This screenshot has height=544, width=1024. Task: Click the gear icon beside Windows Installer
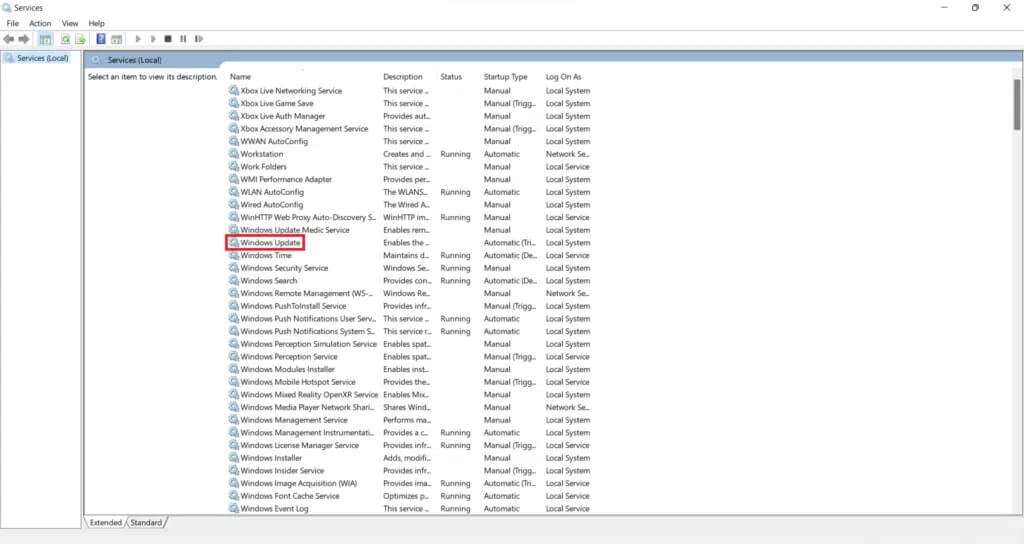(234, 458)
